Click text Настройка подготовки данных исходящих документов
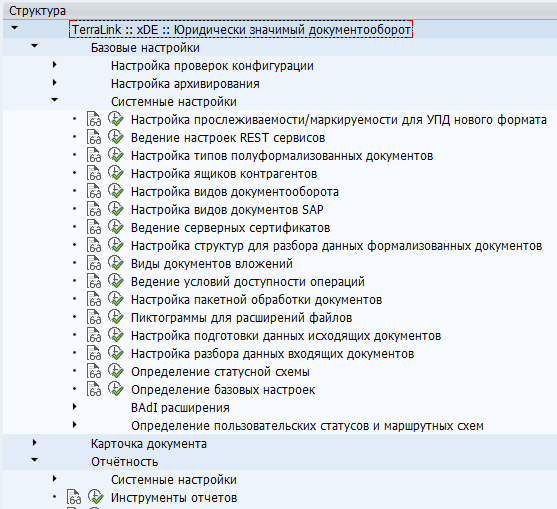This screenshot has width=557, height=509. click(x=286, y=336)
